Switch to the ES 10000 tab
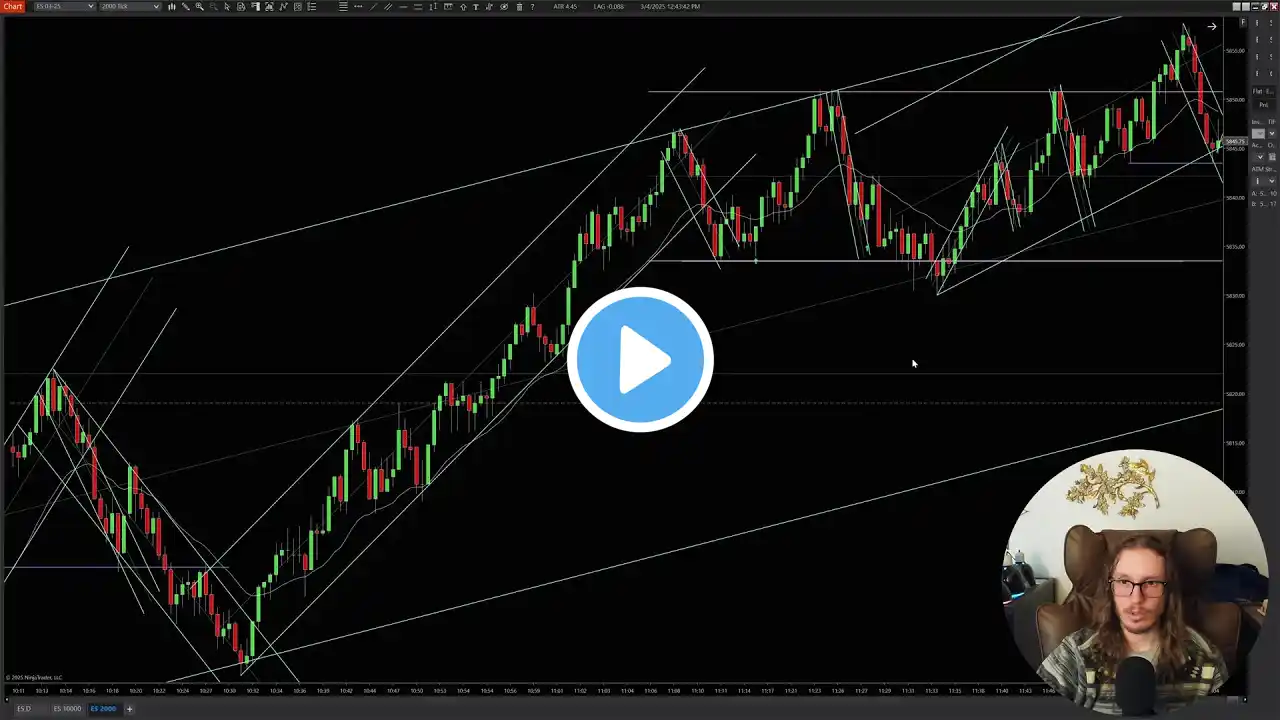Viewport: 1280px width, 720px height. pyautogui.click(x=67, y=709)
